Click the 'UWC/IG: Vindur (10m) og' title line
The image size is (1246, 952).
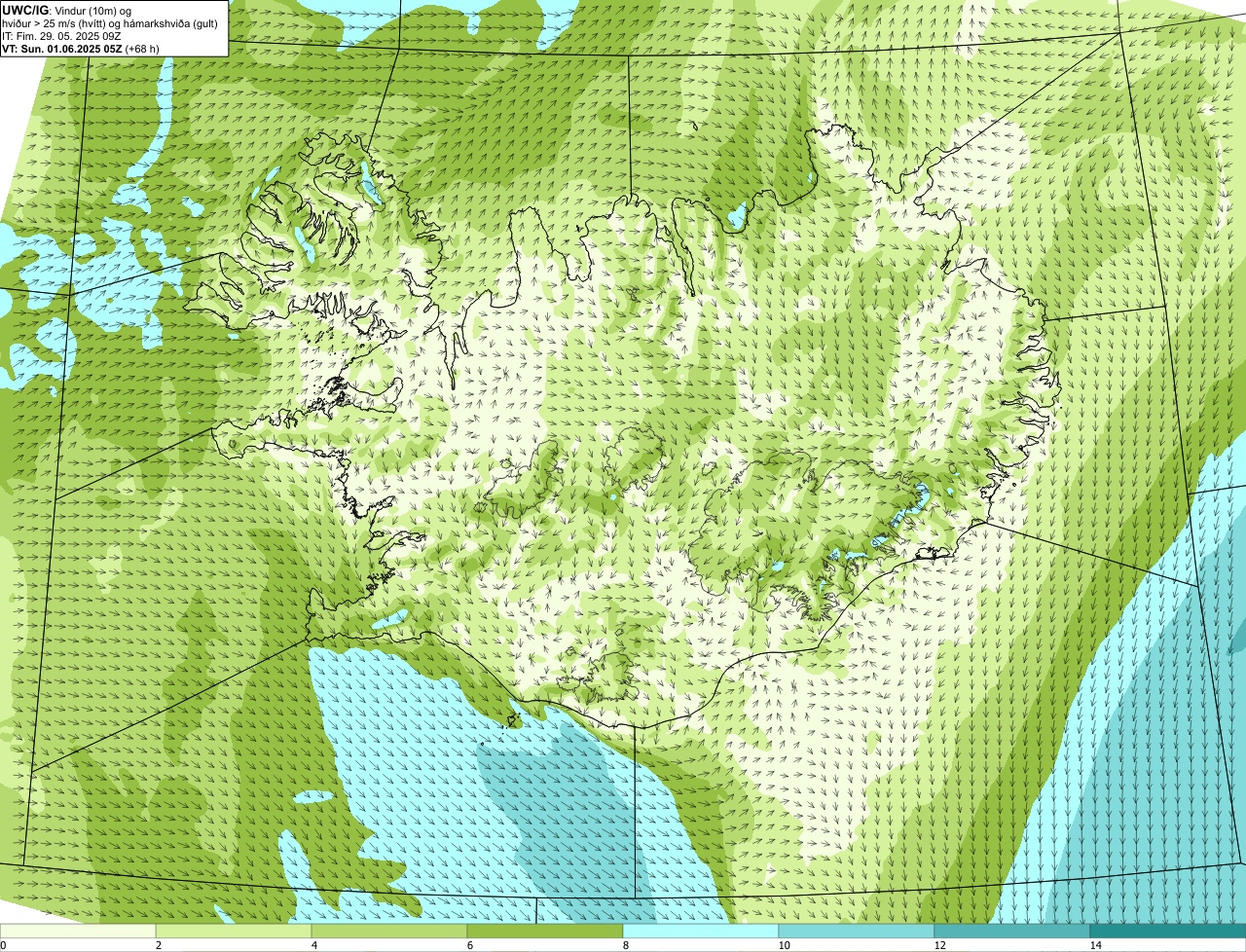point(66,10)
